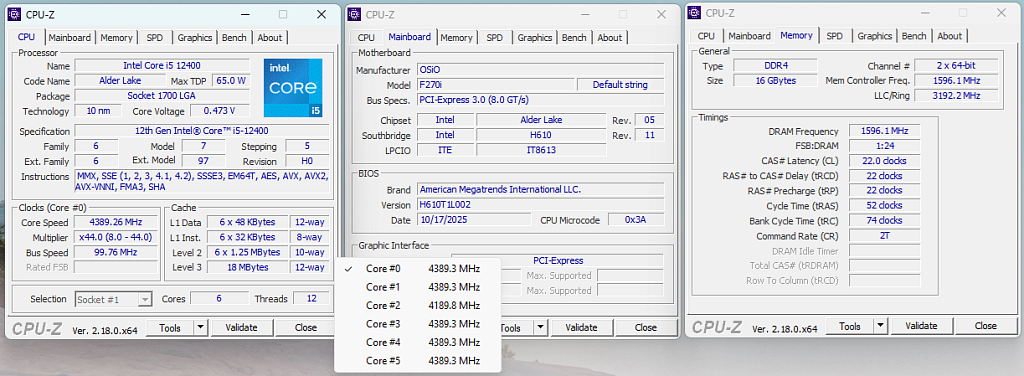Select CPU tab in CPU window

click(27, 37)
